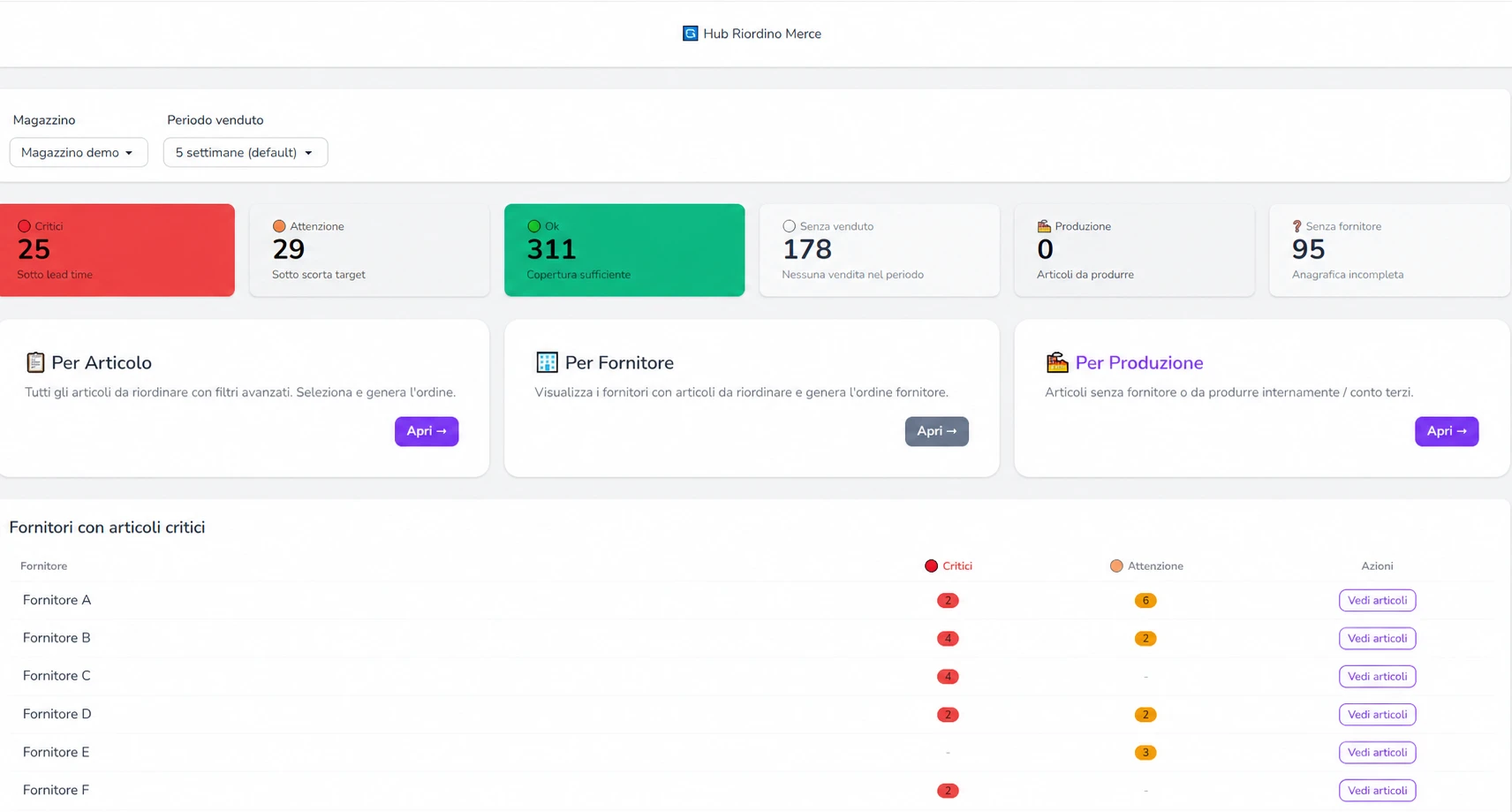Screen dimensions: 1512x812
Task: Click the question mark icon in Senza fornitore card
Action: pos(1297,226)
